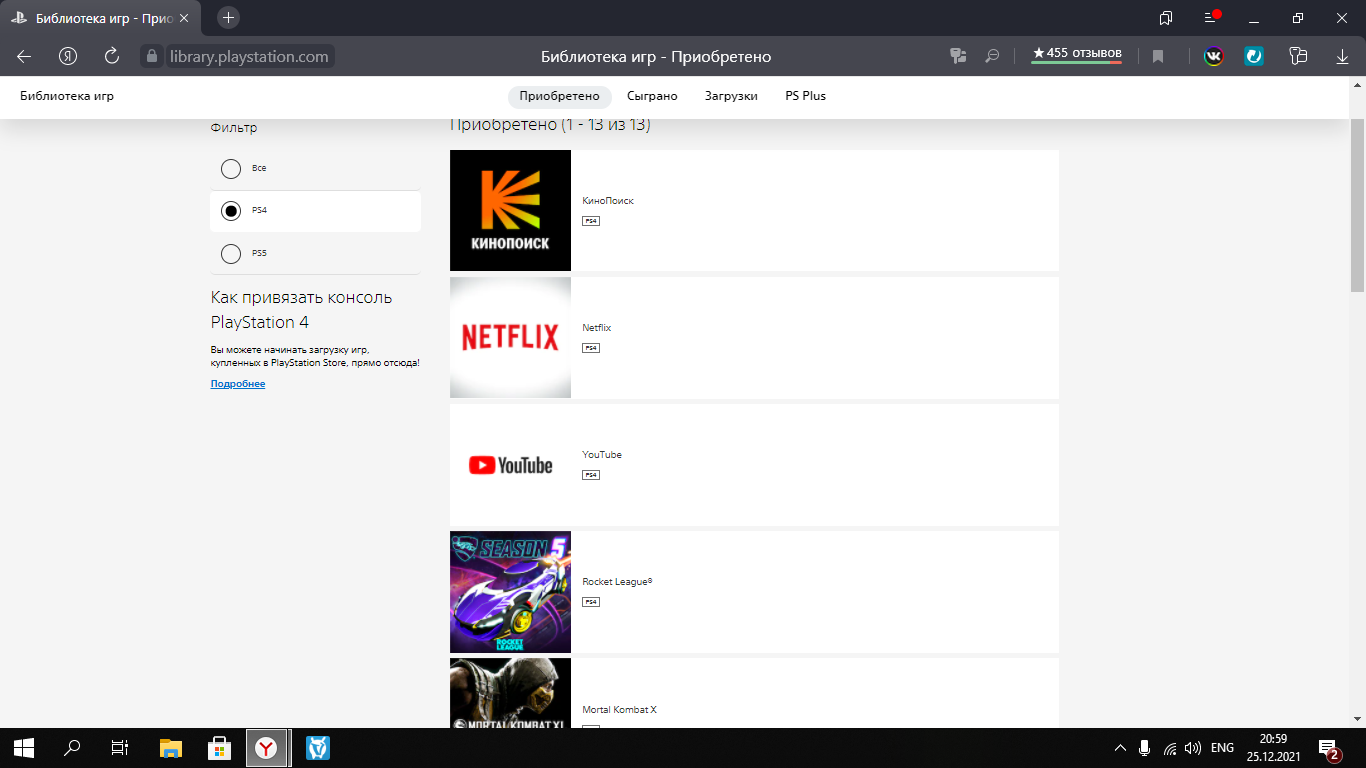This screenshot has width=1366, height=768.
Task: Open Yandex home button in toolbar
Action: (x=68, y=56)
